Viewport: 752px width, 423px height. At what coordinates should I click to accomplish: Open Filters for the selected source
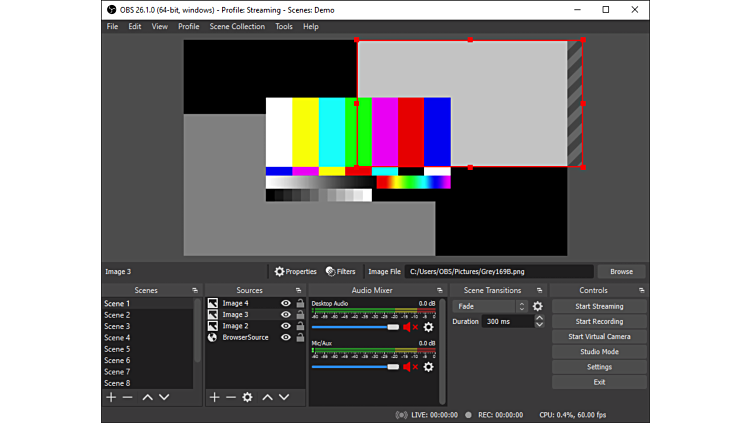tap(340, 271)
